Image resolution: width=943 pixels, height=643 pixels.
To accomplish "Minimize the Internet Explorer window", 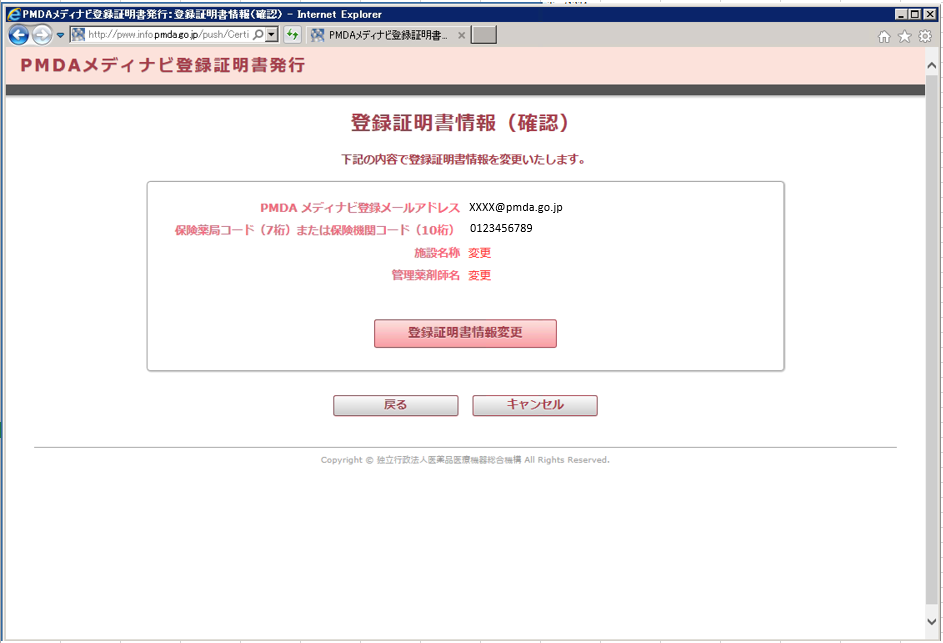I will (900, 14).
